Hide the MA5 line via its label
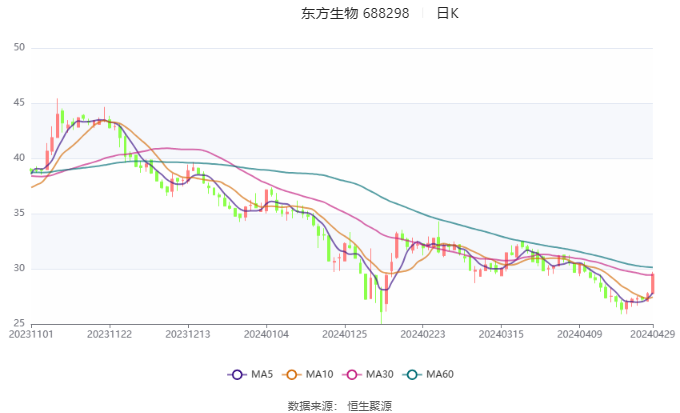The image size is (680, 413). (x=262, y=374)
